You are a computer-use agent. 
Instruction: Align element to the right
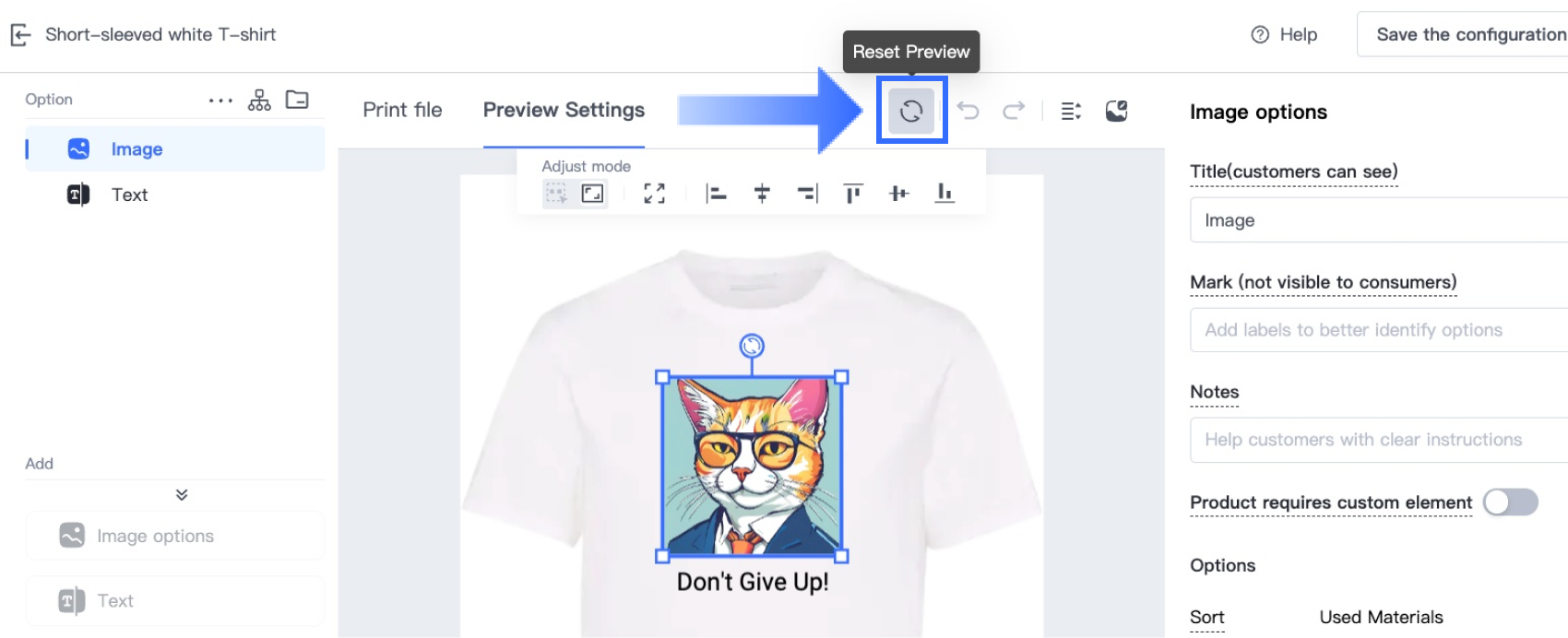point(807,194)
